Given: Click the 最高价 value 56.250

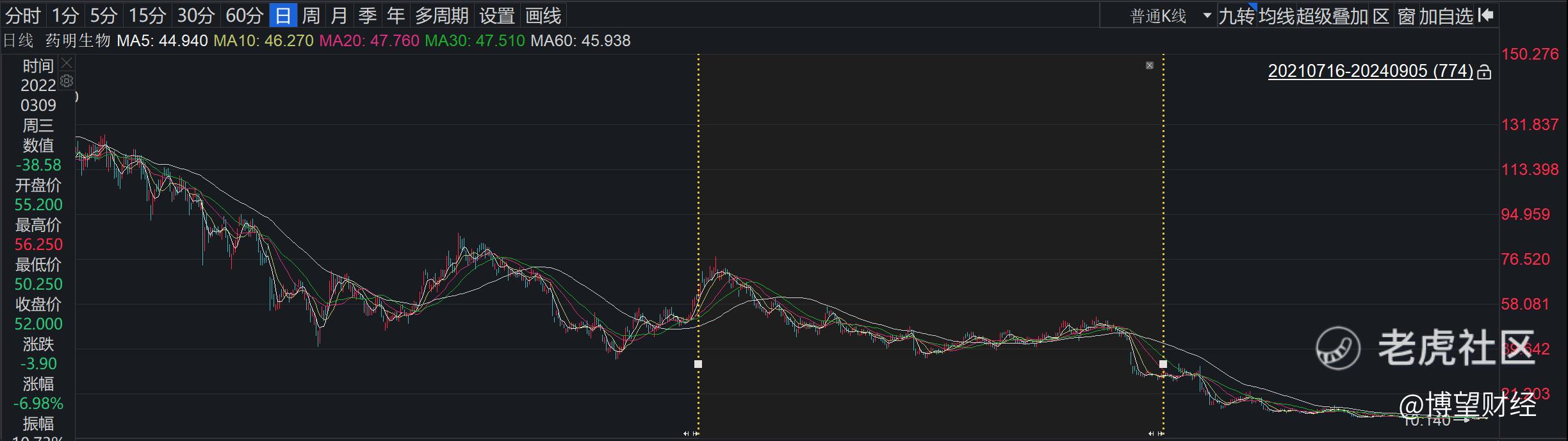Looking at the screenshot, I should click(x=38, y=245).
